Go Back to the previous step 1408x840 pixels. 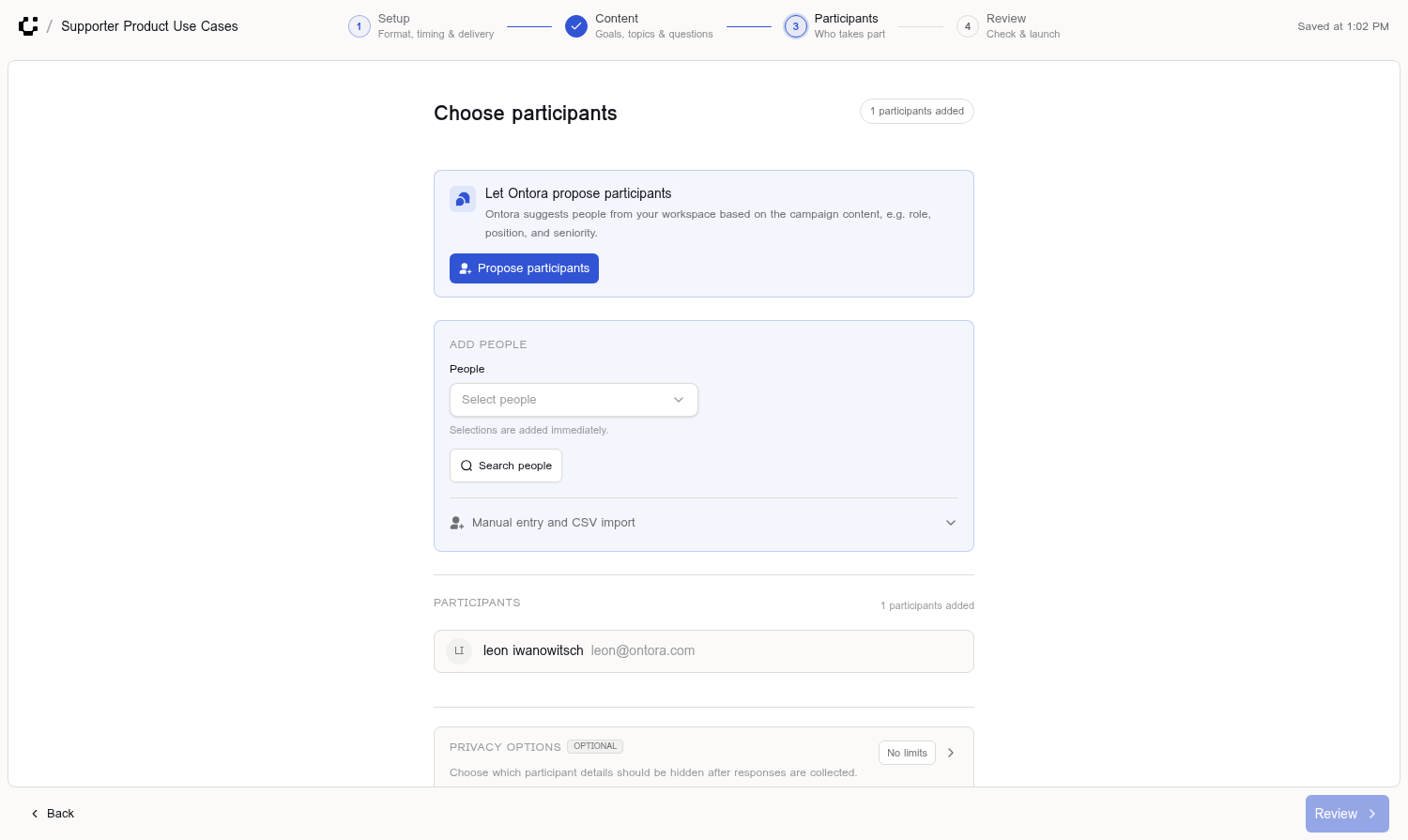pos(53,814)
